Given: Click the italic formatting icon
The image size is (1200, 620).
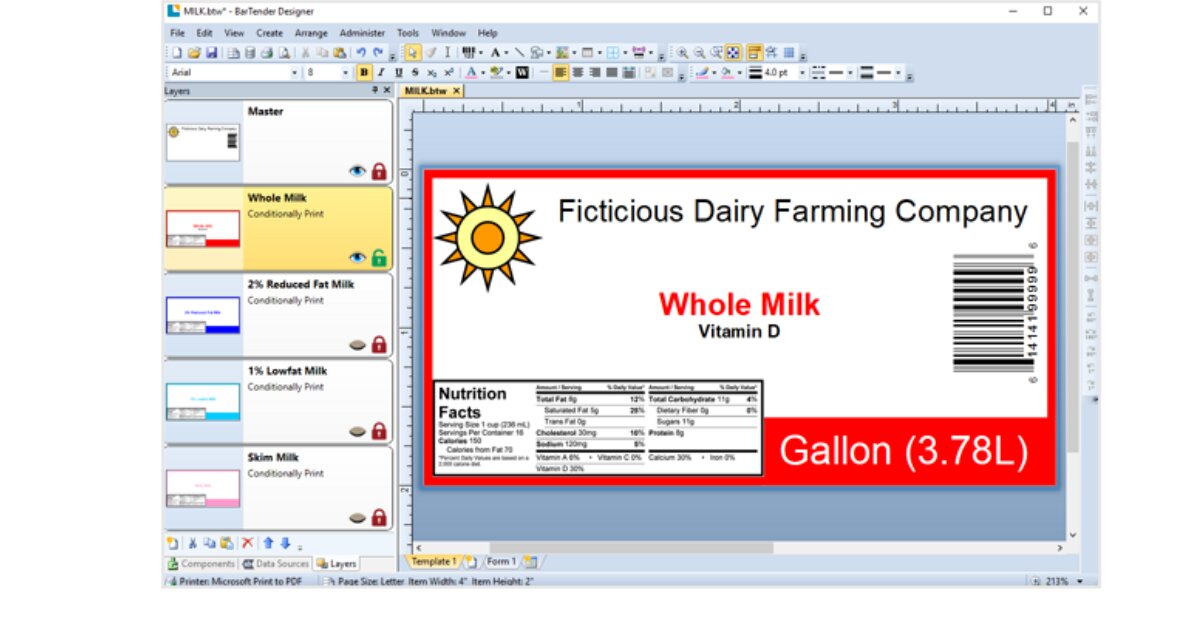Looking at the screenshot, I should [381, 73].
